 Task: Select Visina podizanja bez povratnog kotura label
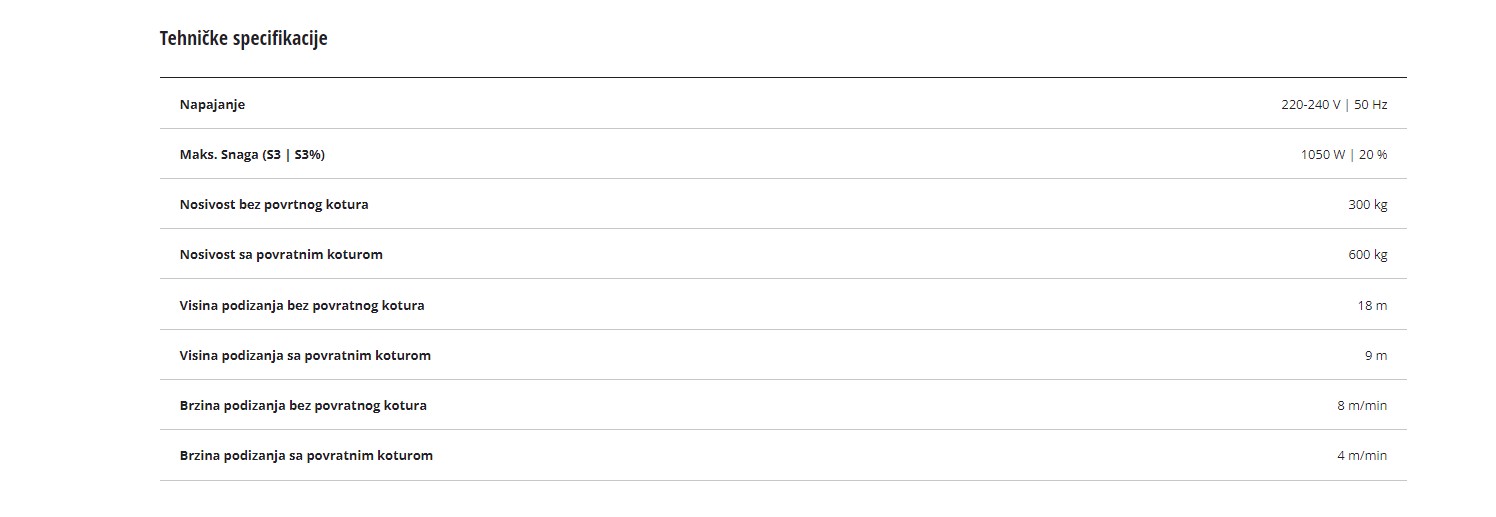302,306
